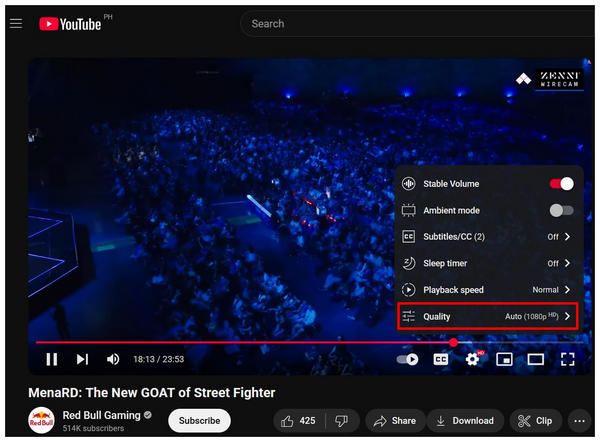
Task: Like the video thumbs up 425
Action: [x=298, y=421]
